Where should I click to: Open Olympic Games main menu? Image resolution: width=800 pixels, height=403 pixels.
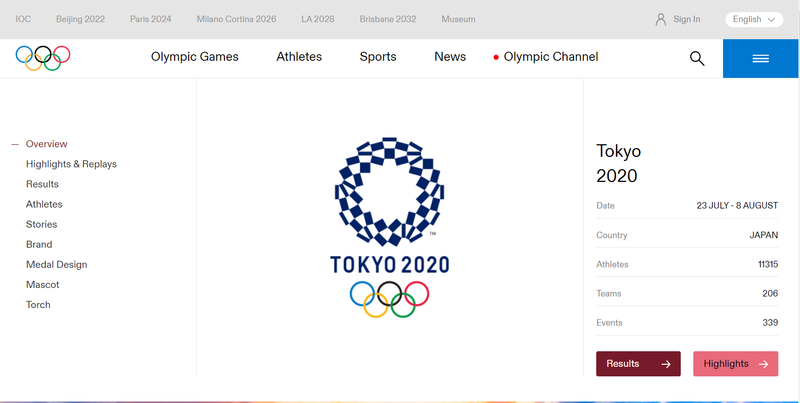tap(194, 57)
